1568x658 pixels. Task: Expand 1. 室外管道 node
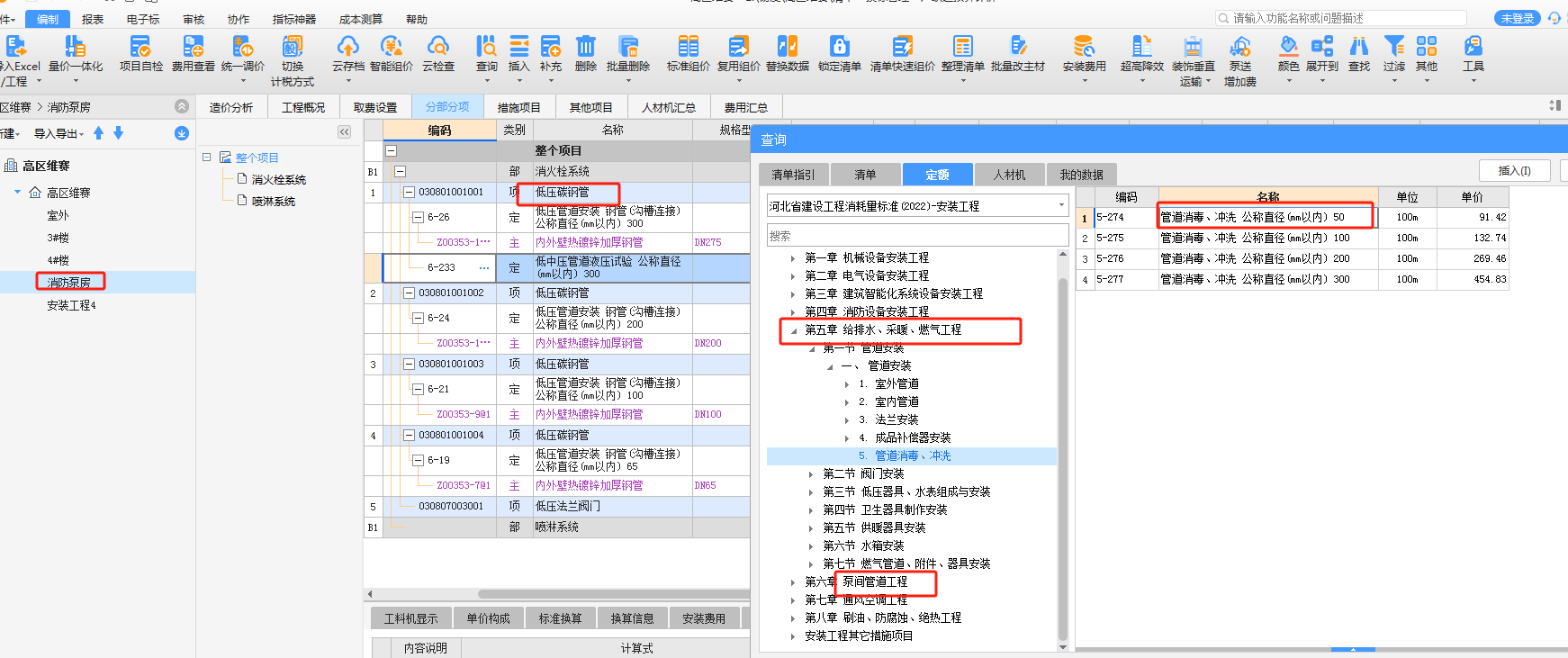(847, 384)
